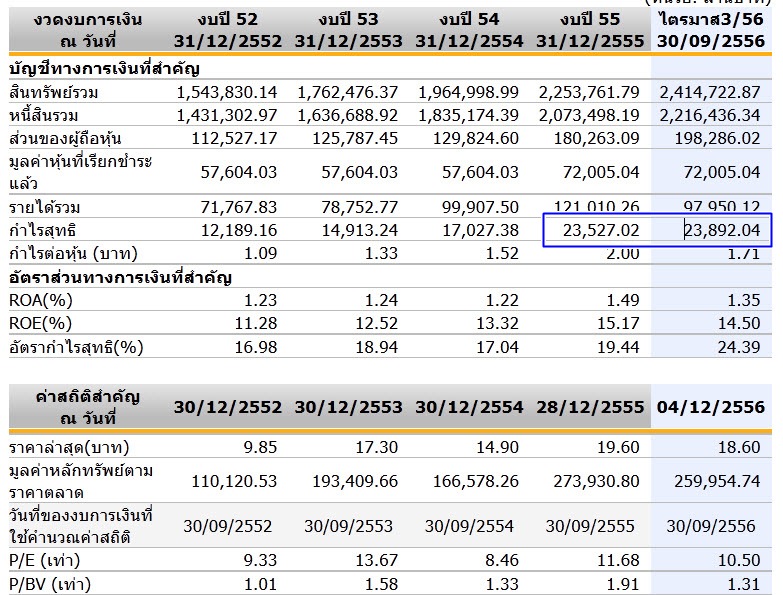Click the ROE(%) row label
783x595 pixels.
pos(40,323)
